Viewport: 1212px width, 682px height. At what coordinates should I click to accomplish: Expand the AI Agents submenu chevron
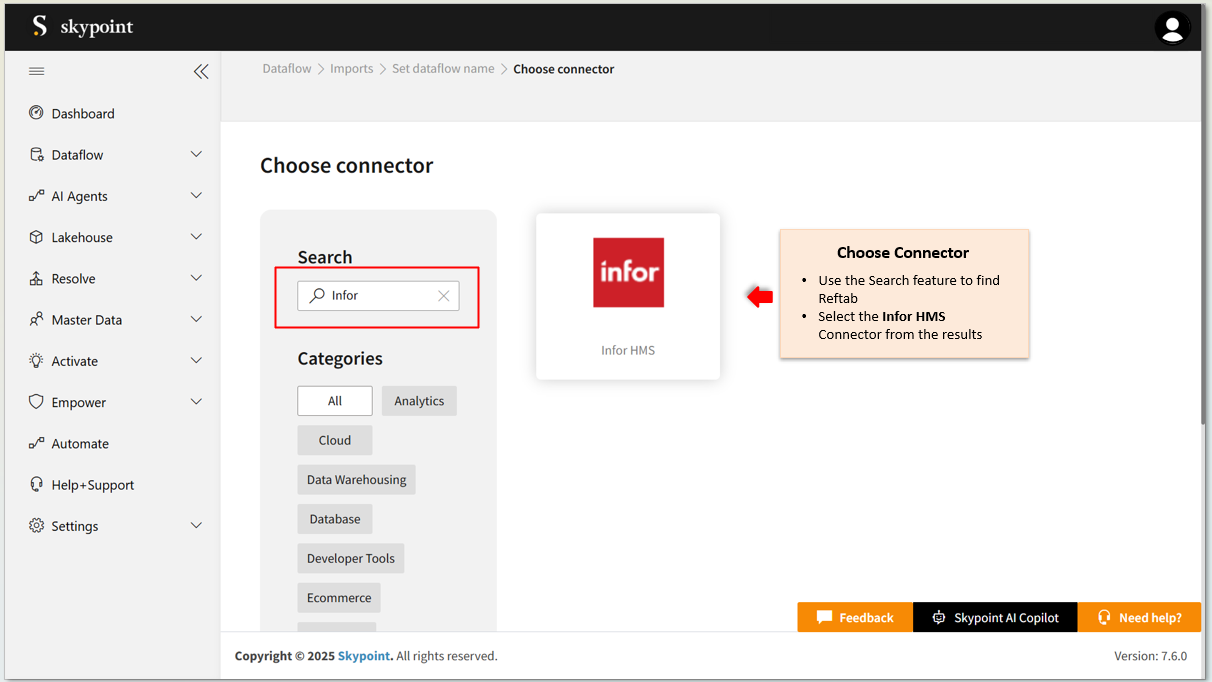(x=196, y=196)
